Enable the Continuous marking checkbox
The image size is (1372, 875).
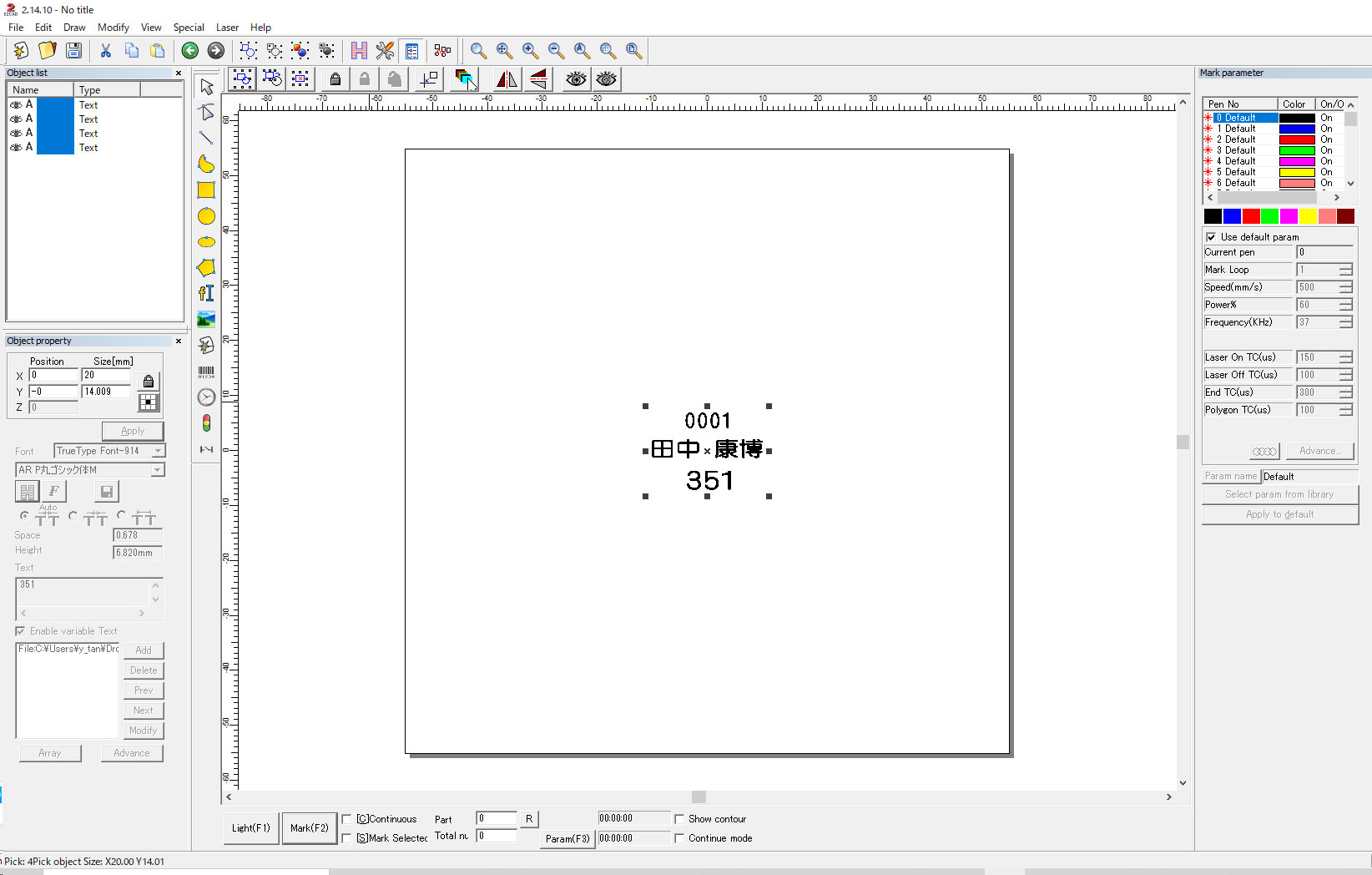(347, 819)
